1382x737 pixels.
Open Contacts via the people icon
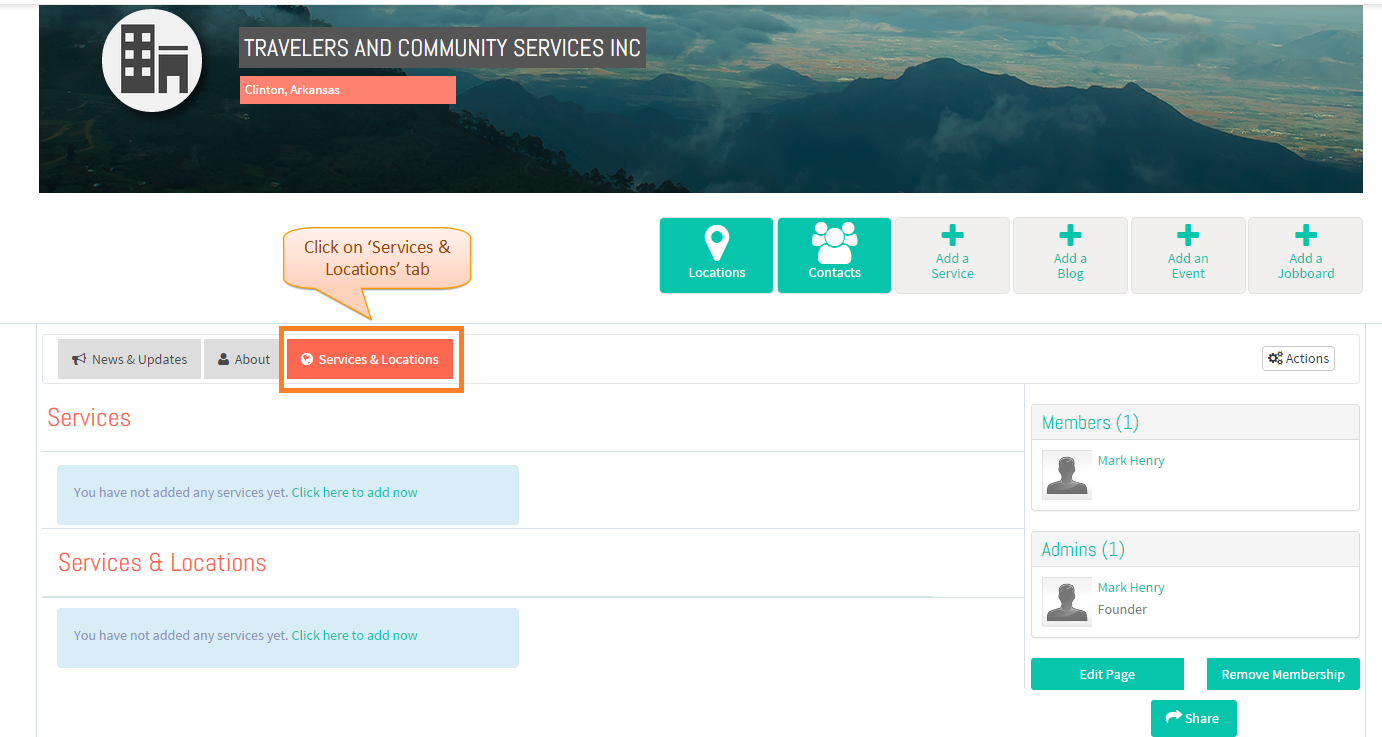tap(834, 243)
